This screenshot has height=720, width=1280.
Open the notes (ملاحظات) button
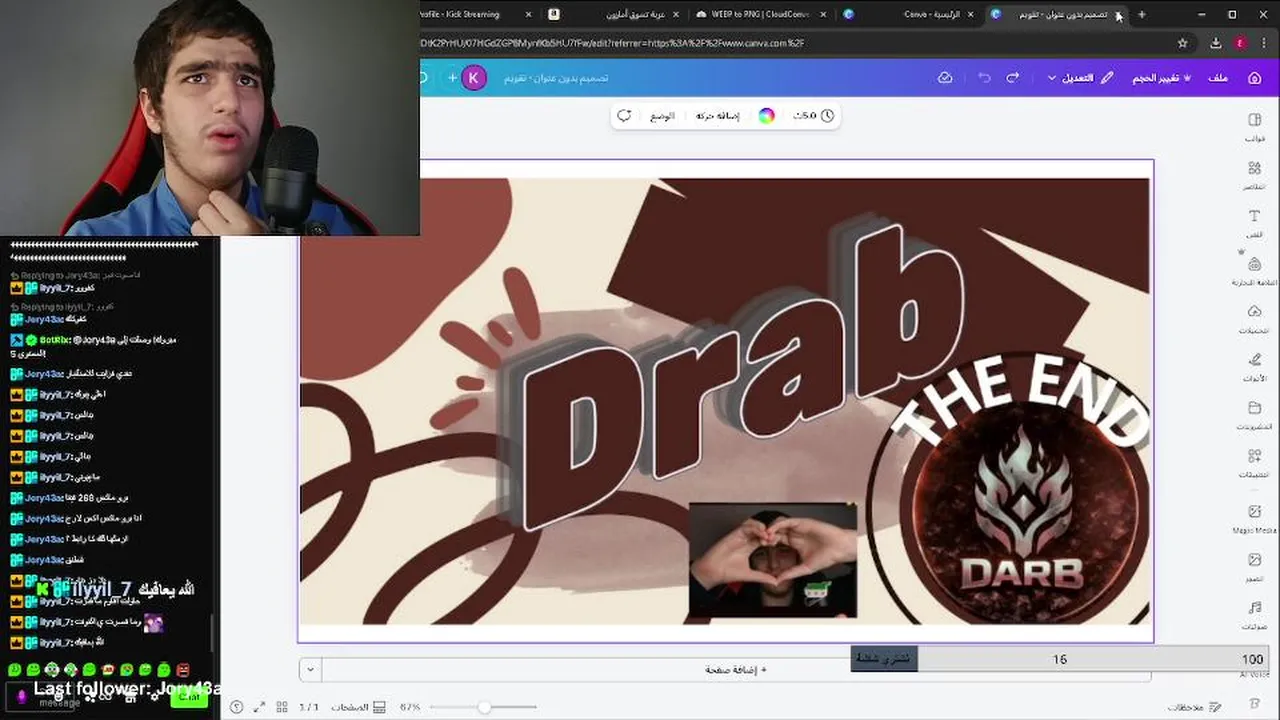point(1193,707)
